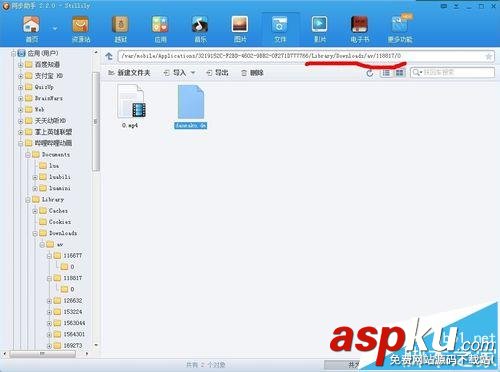Open the 应用 apps section
The width and height of the screenshot is (500, 372).
point(160,30)
